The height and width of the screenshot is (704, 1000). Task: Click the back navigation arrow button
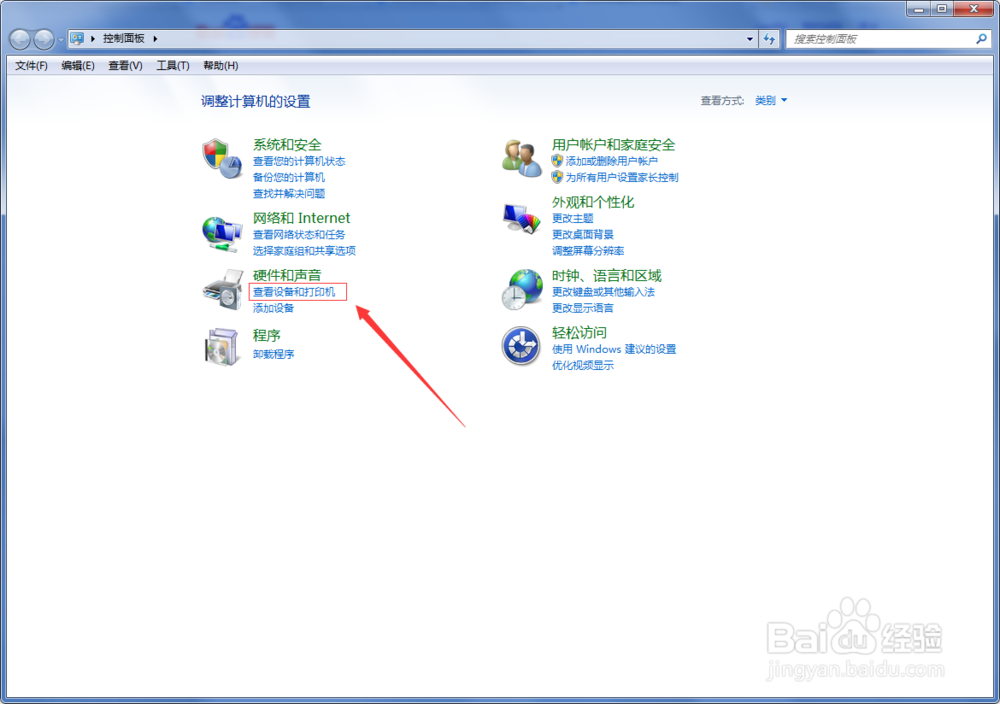point(20,40)
